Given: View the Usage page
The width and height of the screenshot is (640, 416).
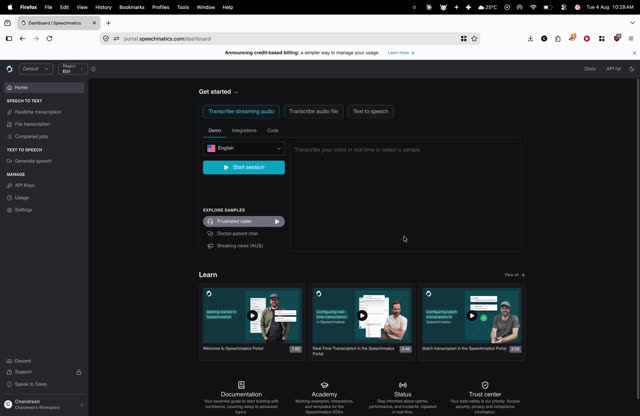Looking at the screenshot, I should point(22,198).
